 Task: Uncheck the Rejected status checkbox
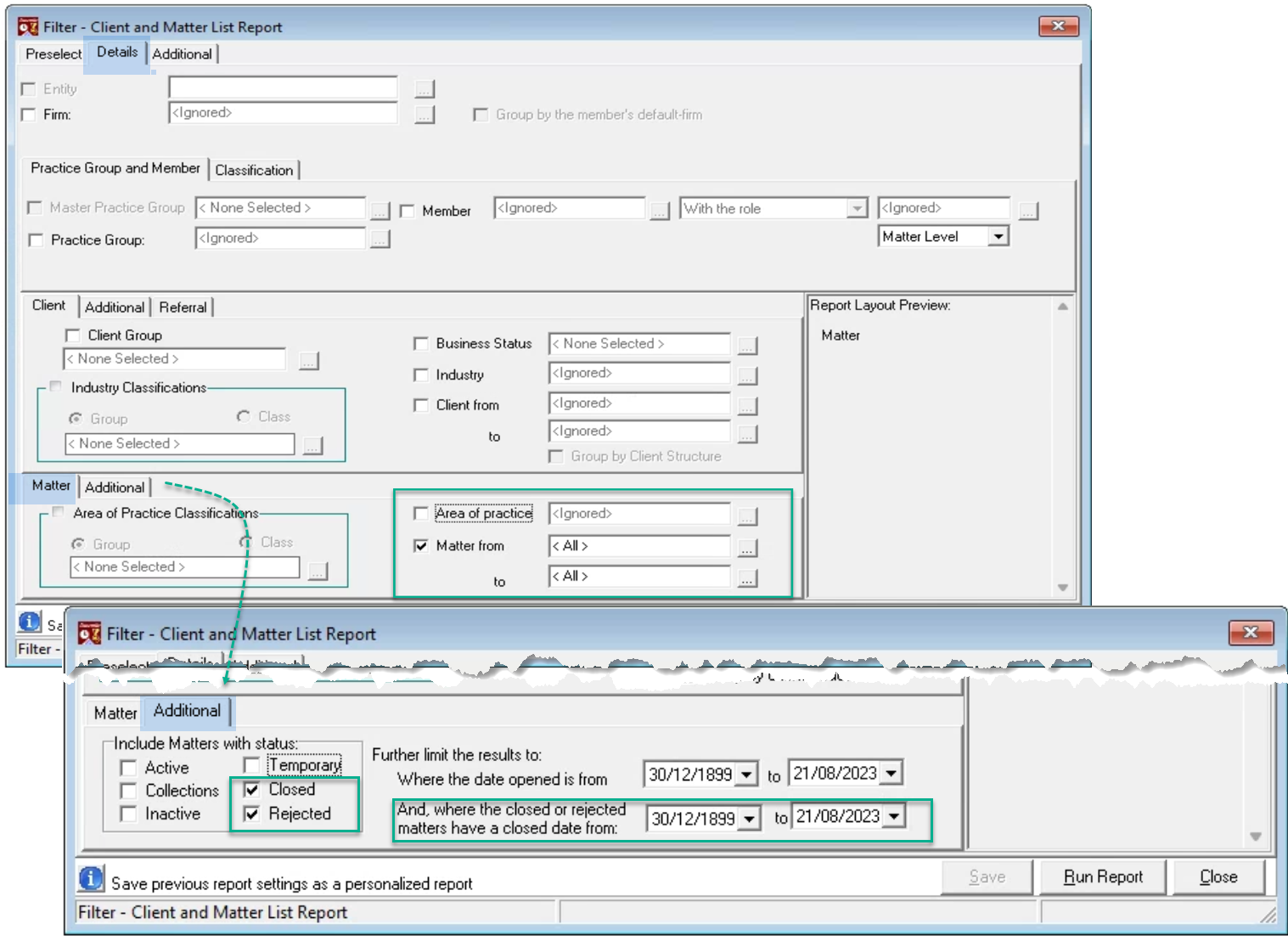coord(251,814)
